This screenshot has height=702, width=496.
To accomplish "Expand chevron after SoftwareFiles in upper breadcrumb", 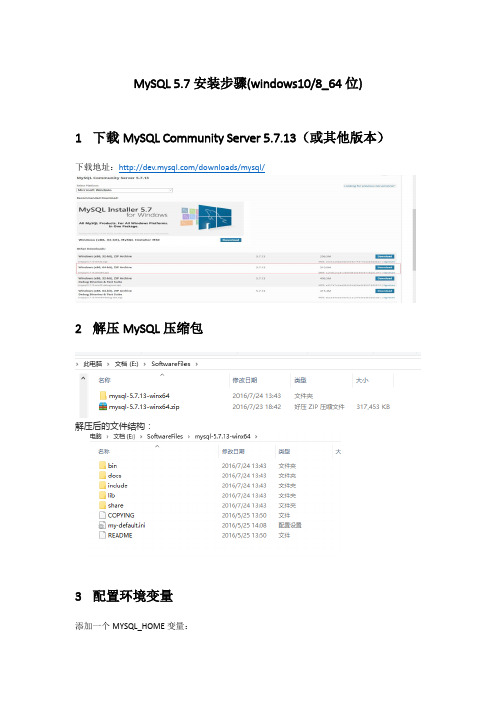I will 197,364.
